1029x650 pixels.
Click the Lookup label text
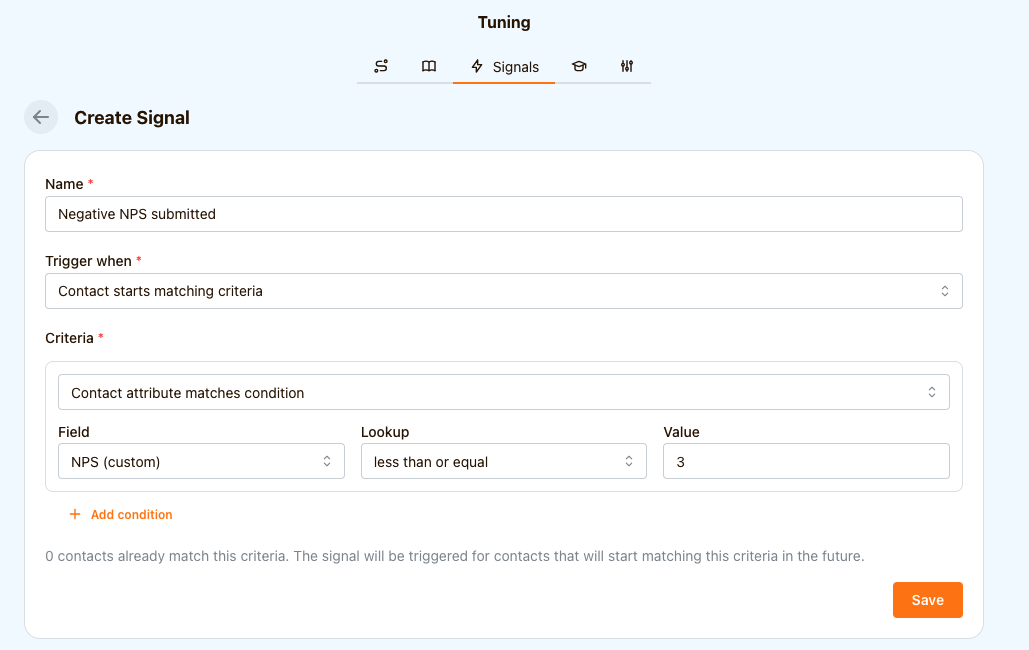pos(385,432)
